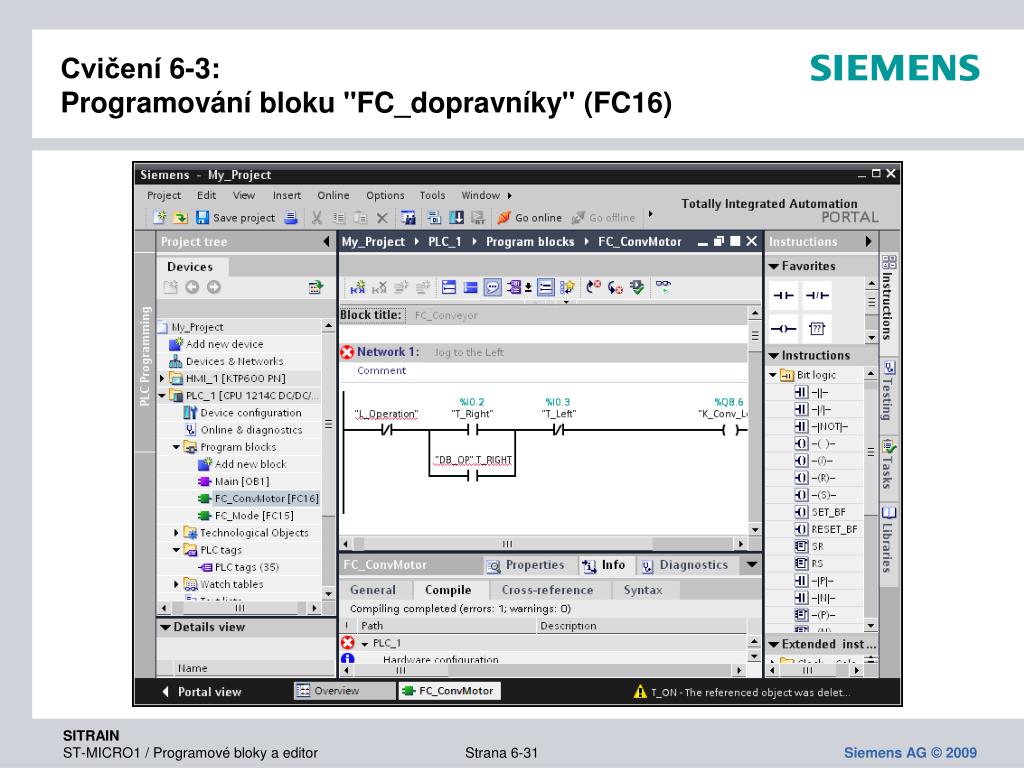Click the forward arrow in Project tree
1024x768 pixels.
pyautogui.click(x=214, y=287)
